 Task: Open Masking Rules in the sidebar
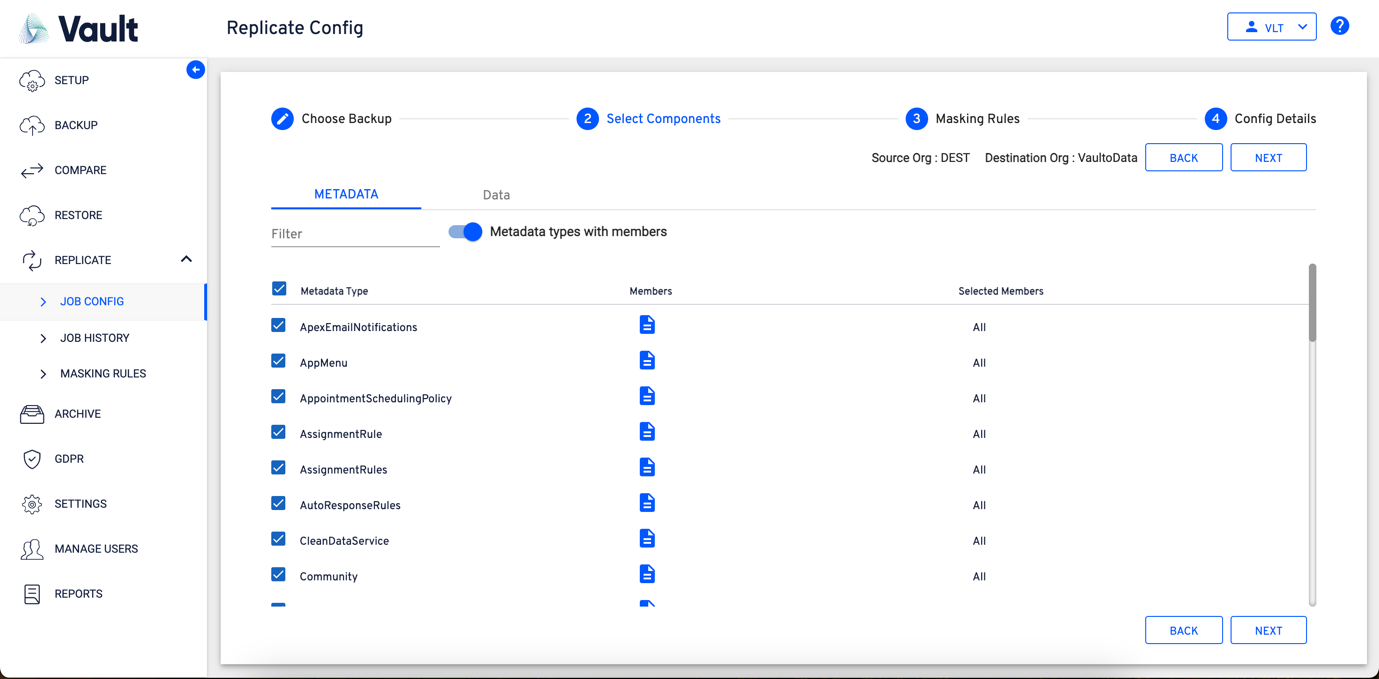(102, 374)
